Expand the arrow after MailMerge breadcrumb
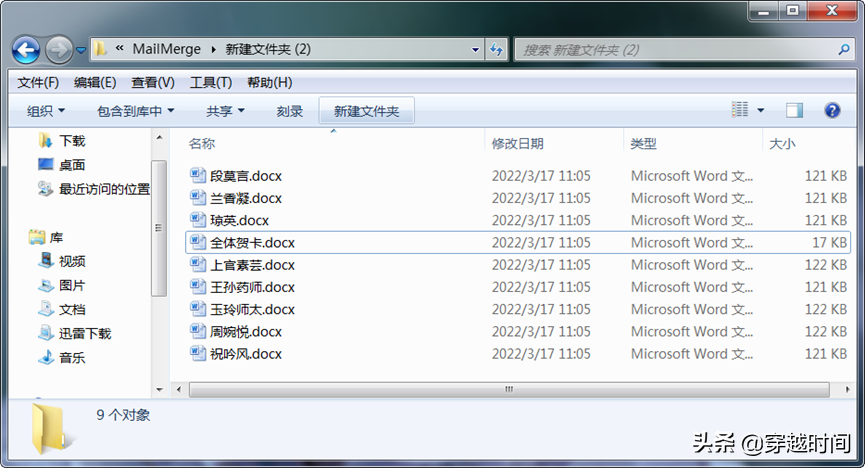 pyautogui.click(x=213, y=50)
